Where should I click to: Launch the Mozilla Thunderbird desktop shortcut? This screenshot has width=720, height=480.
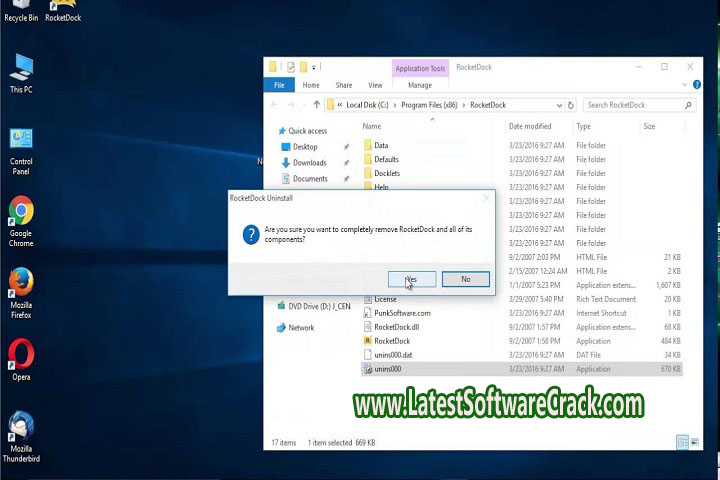tap(21, 436)
